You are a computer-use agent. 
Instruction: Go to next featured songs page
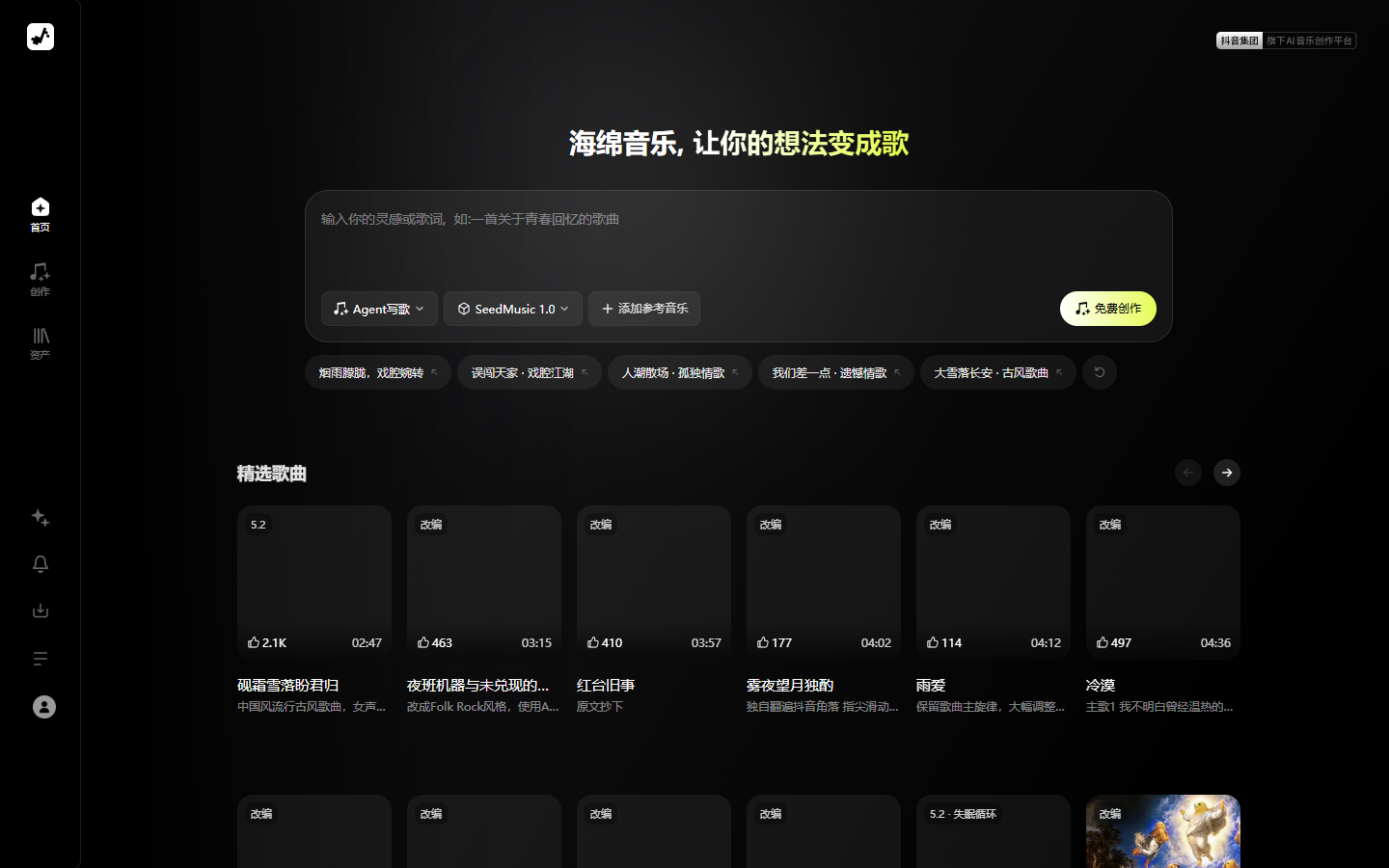pyautogui.click(x=1227, y=473)
